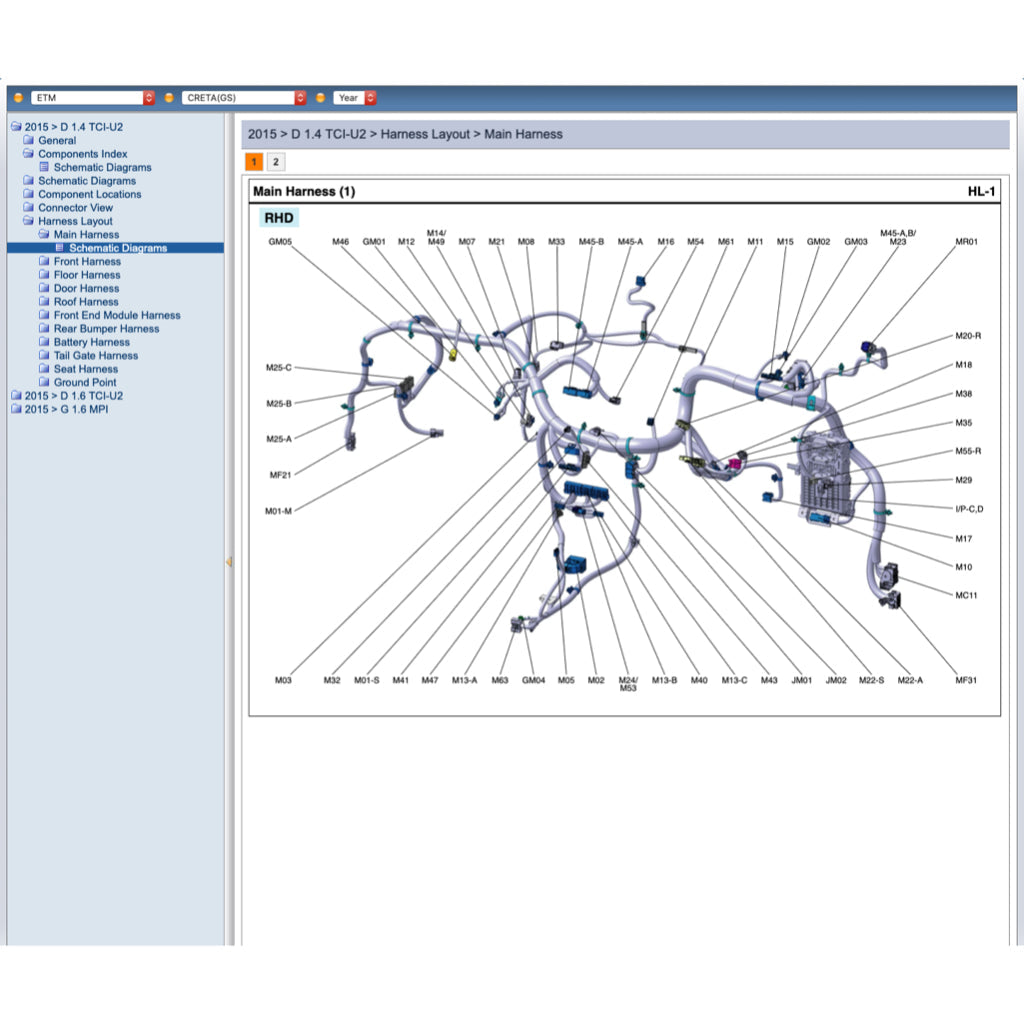The height and width of the screenshot is (1024, 1024).
Task: Click the M45-B connector label in diagram
Action: [x=591, y=242]
